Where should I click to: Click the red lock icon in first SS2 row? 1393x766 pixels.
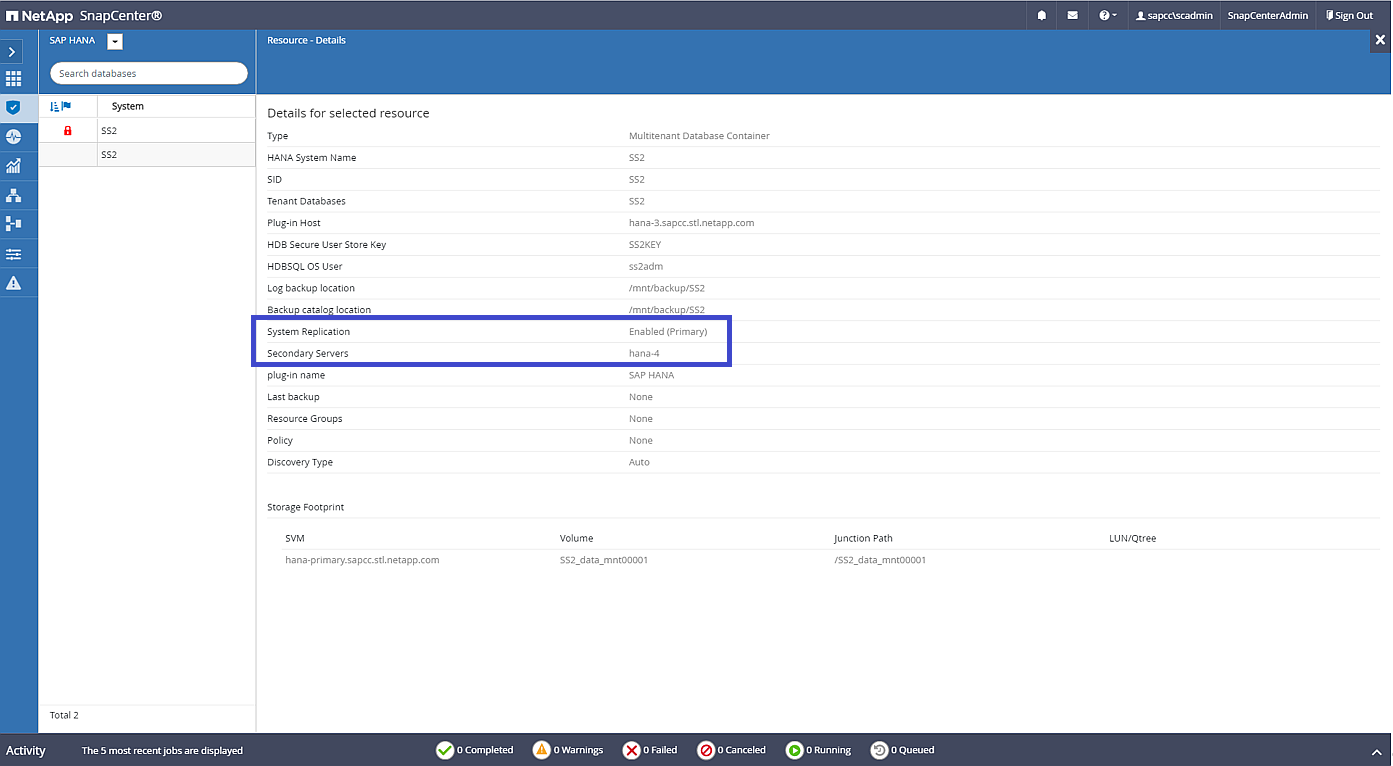click(x=68, y=131)
